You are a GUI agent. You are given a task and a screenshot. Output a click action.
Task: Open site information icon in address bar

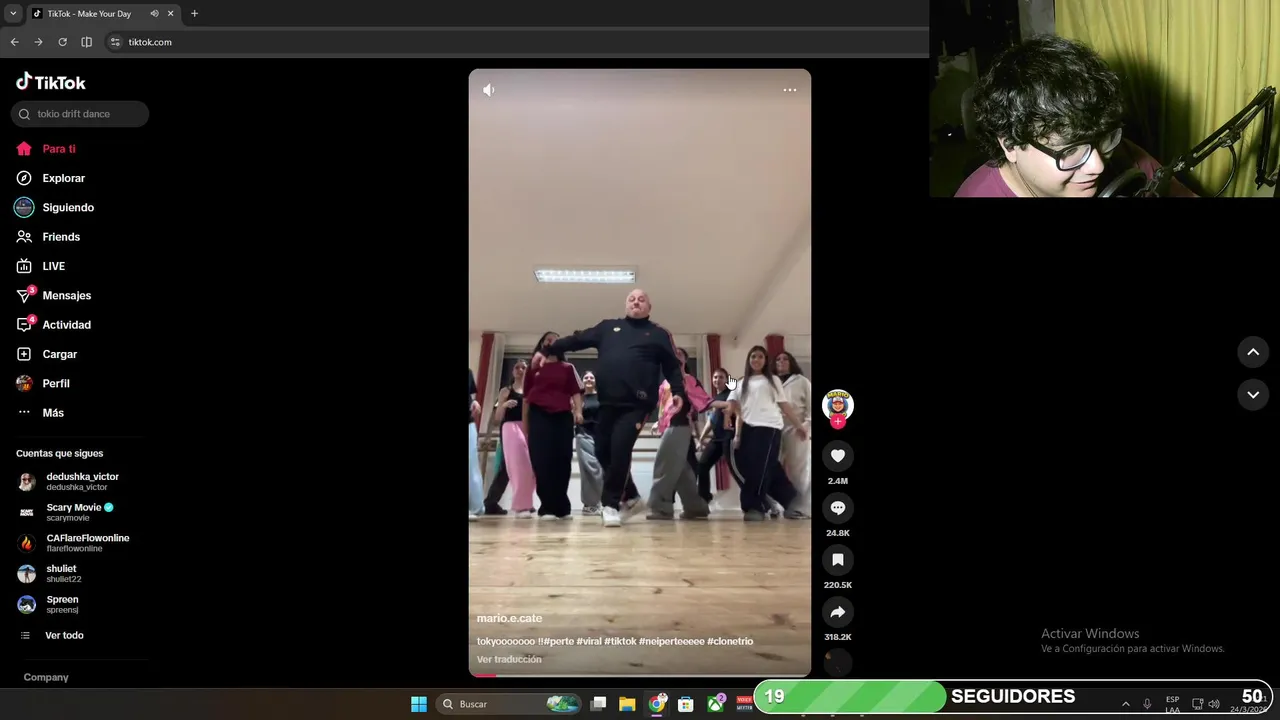pyautogui.click(x=115, y=42)
